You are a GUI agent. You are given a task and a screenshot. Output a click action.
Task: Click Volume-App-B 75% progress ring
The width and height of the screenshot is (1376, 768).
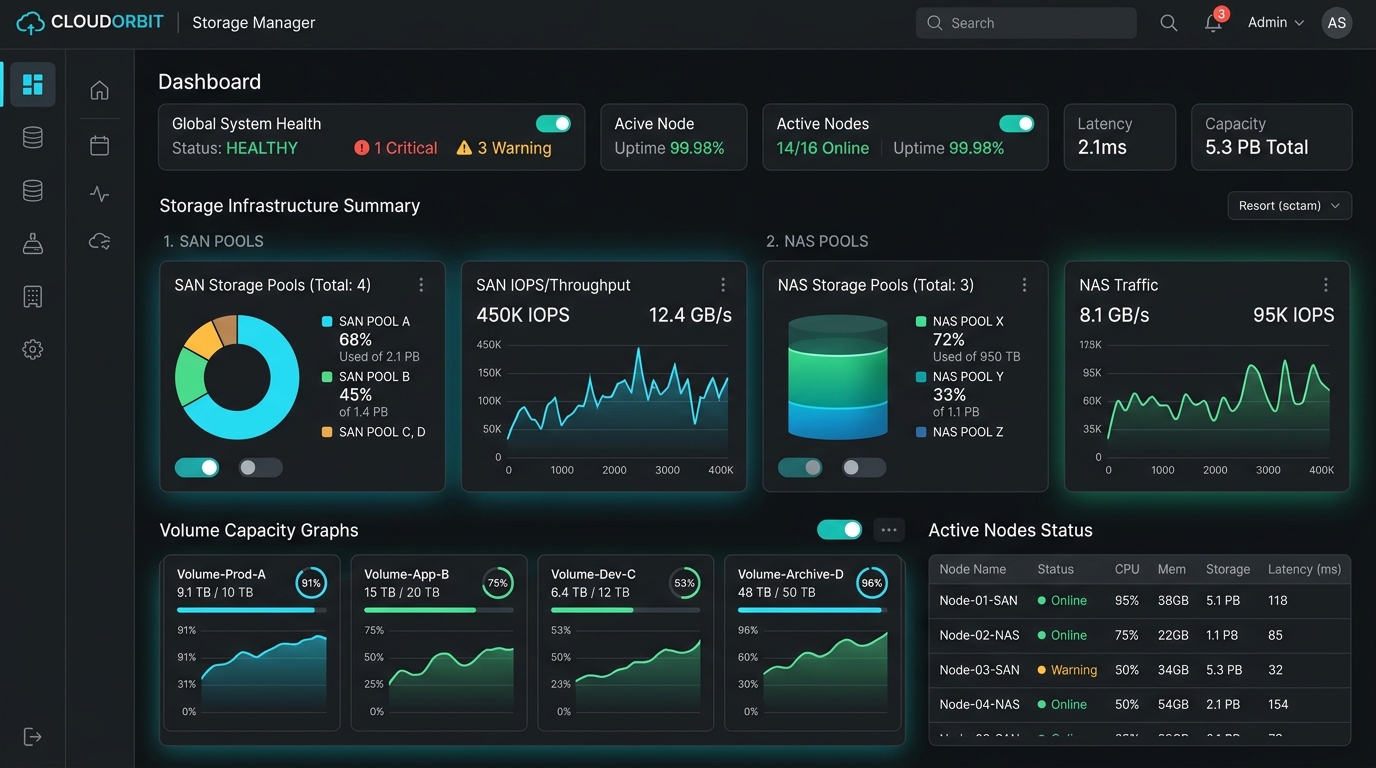[498, 583]
